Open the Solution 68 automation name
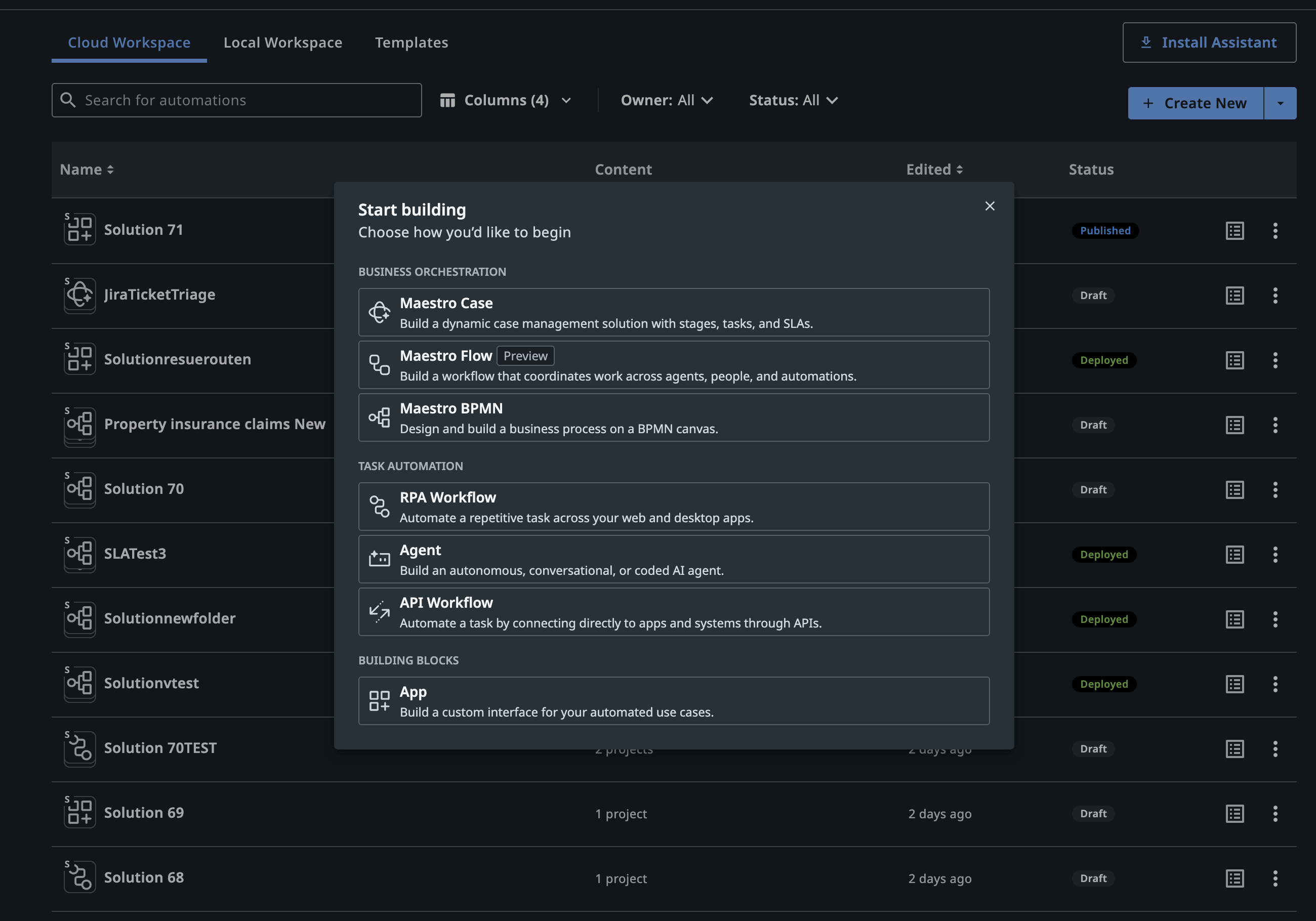 point(144,877)
